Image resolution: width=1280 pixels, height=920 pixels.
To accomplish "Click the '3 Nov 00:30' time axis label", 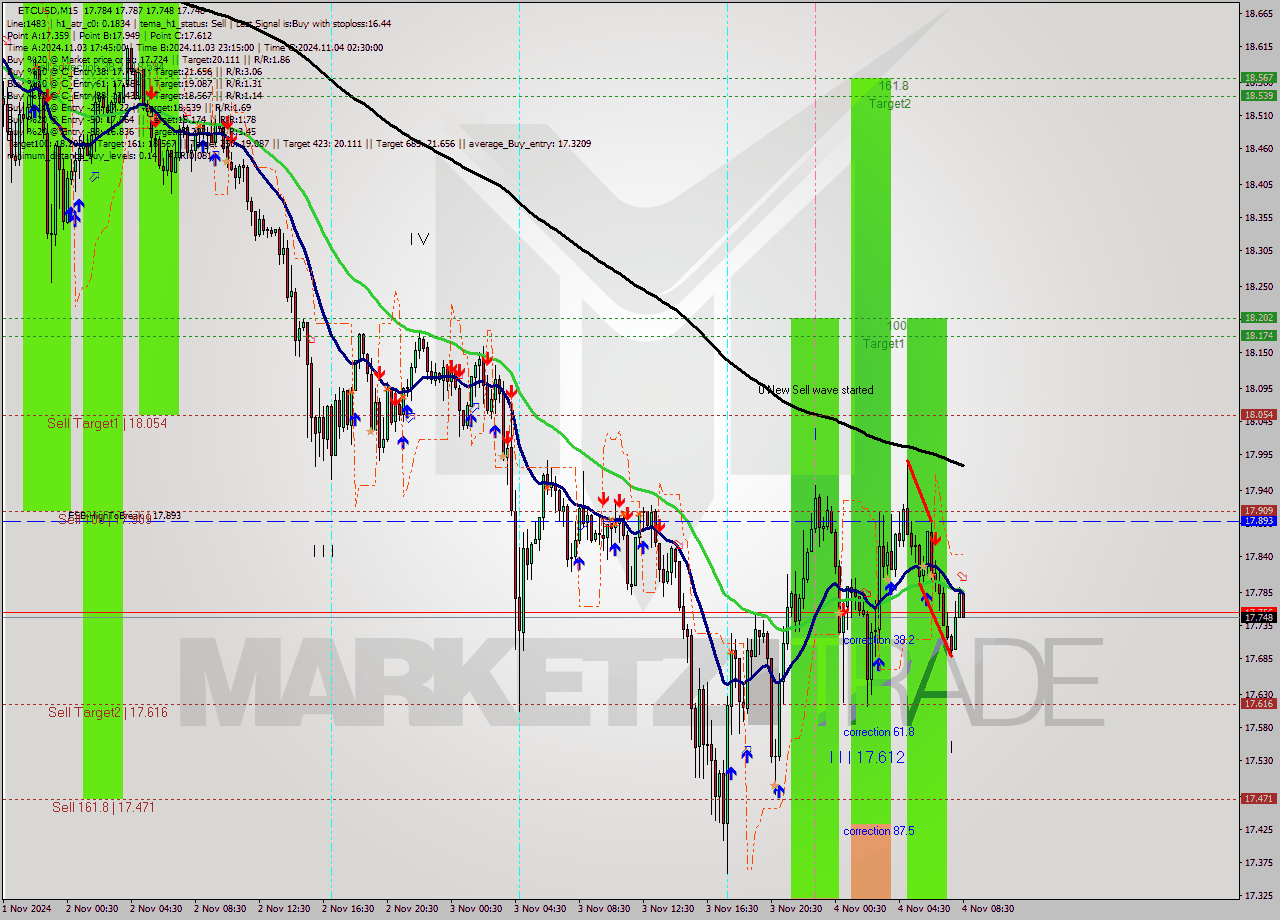I will (476, 909).
